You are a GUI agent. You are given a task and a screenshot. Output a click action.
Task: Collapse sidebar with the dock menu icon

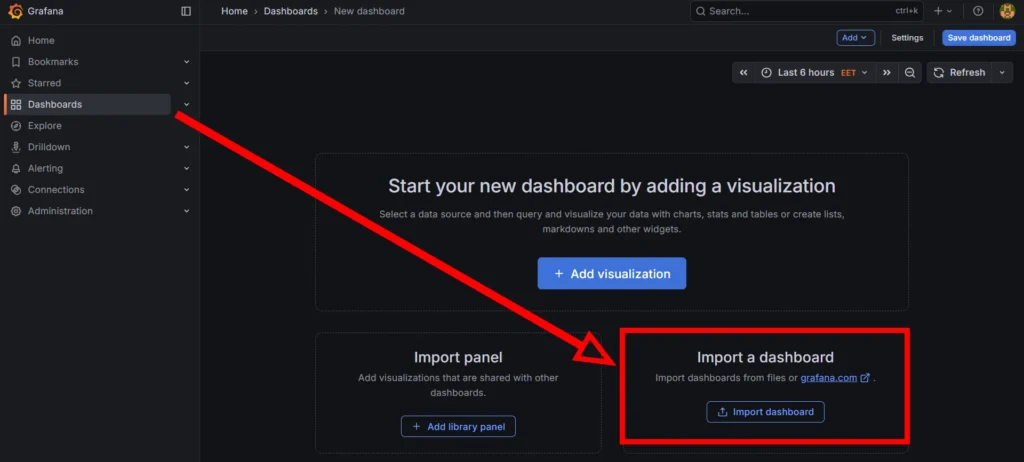pyautogui.click(x=186, y=11)
